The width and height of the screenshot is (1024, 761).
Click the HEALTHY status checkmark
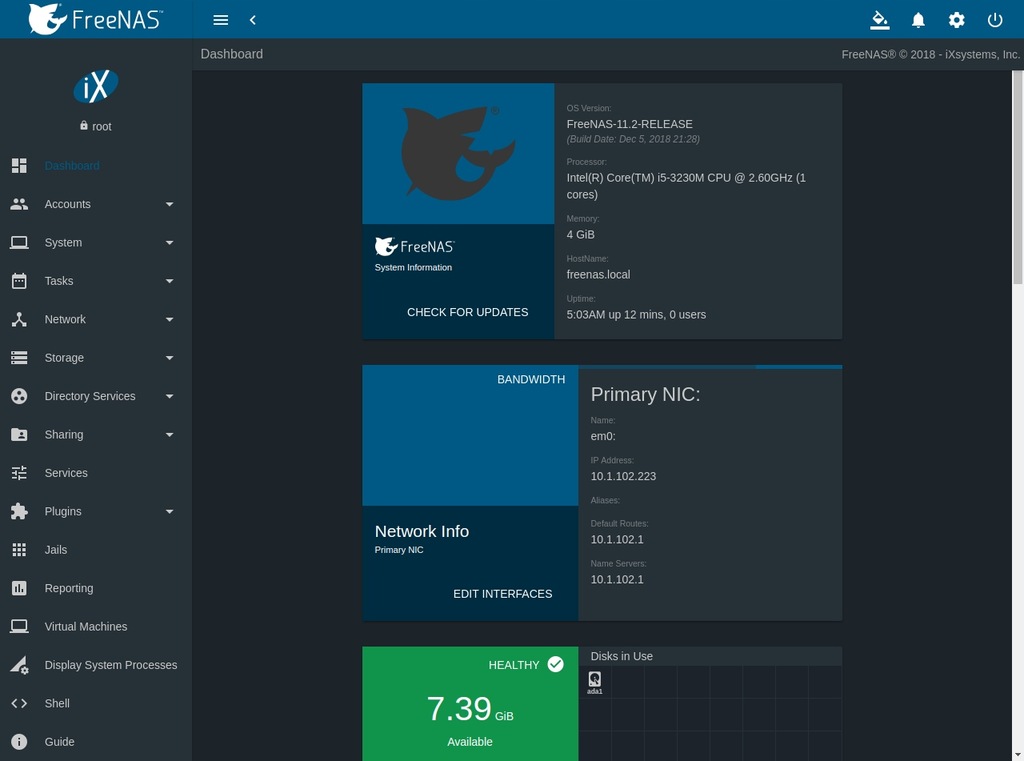tap(556, 664)
